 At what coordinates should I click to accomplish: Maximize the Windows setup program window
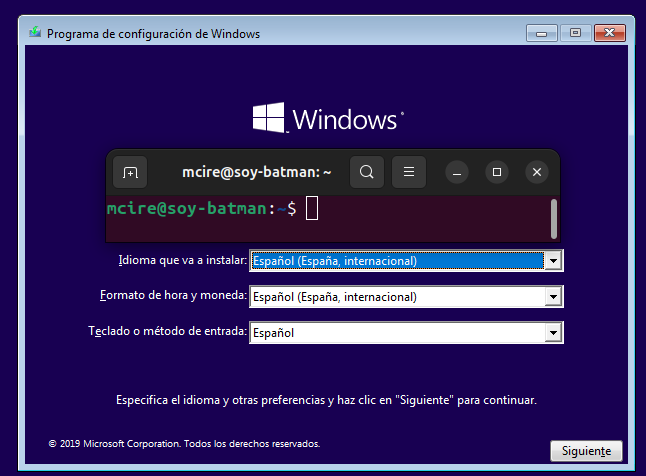pyautogui.click(x=575, y=33)
